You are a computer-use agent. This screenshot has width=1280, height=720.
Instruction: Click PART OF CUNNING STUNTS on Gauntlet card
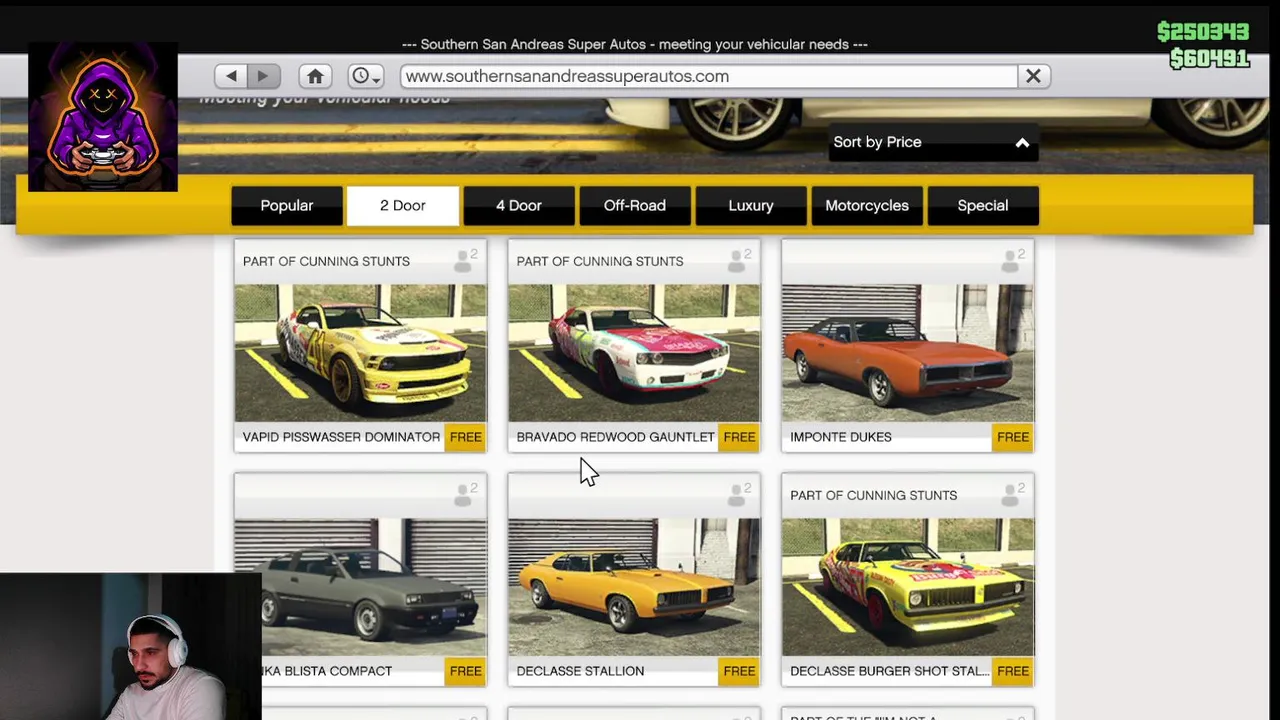600,261
